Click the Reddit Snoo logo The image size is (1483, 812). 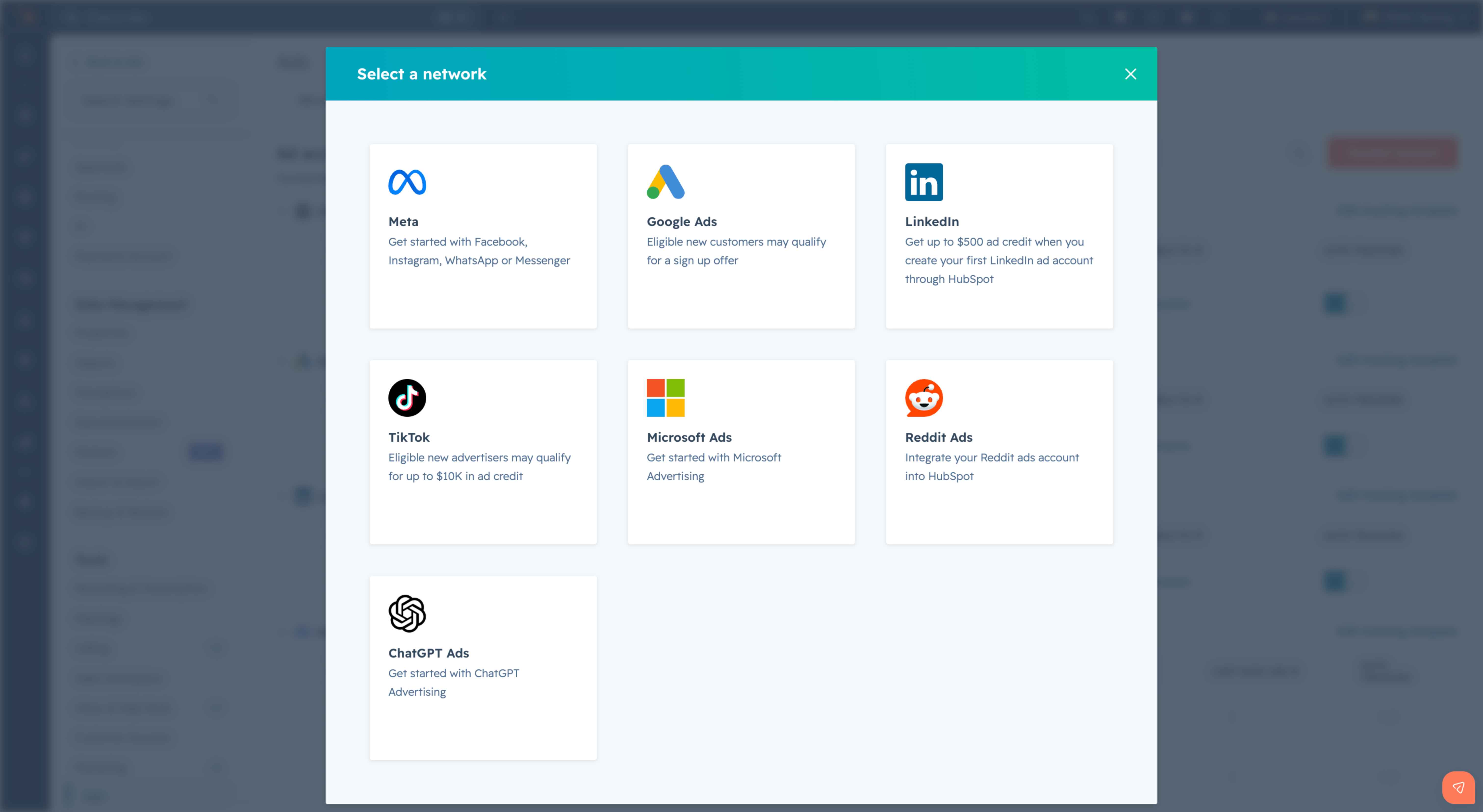924,398
